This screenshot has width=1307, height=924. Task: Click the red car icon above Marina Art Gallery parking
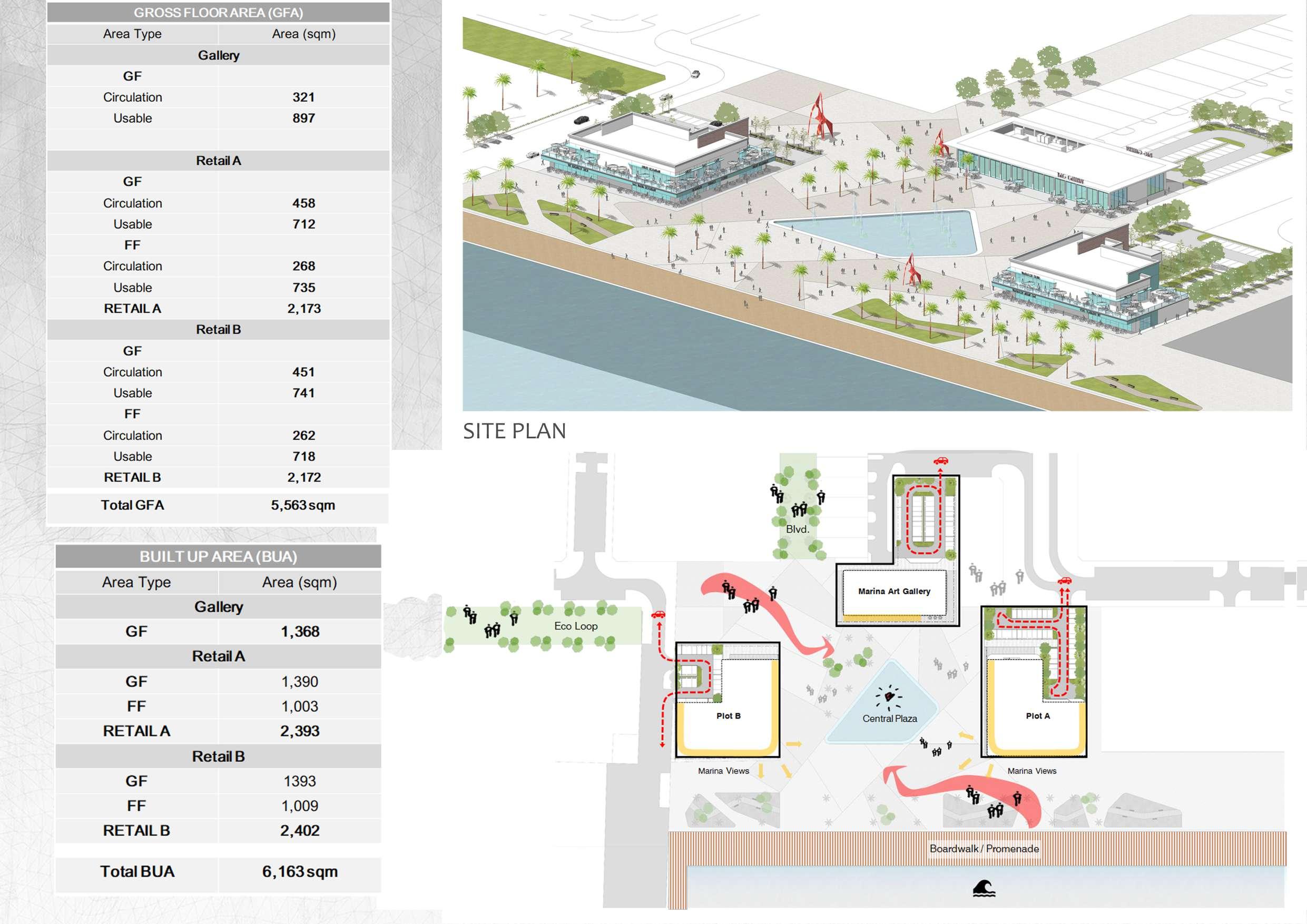(x=940, y=460)
